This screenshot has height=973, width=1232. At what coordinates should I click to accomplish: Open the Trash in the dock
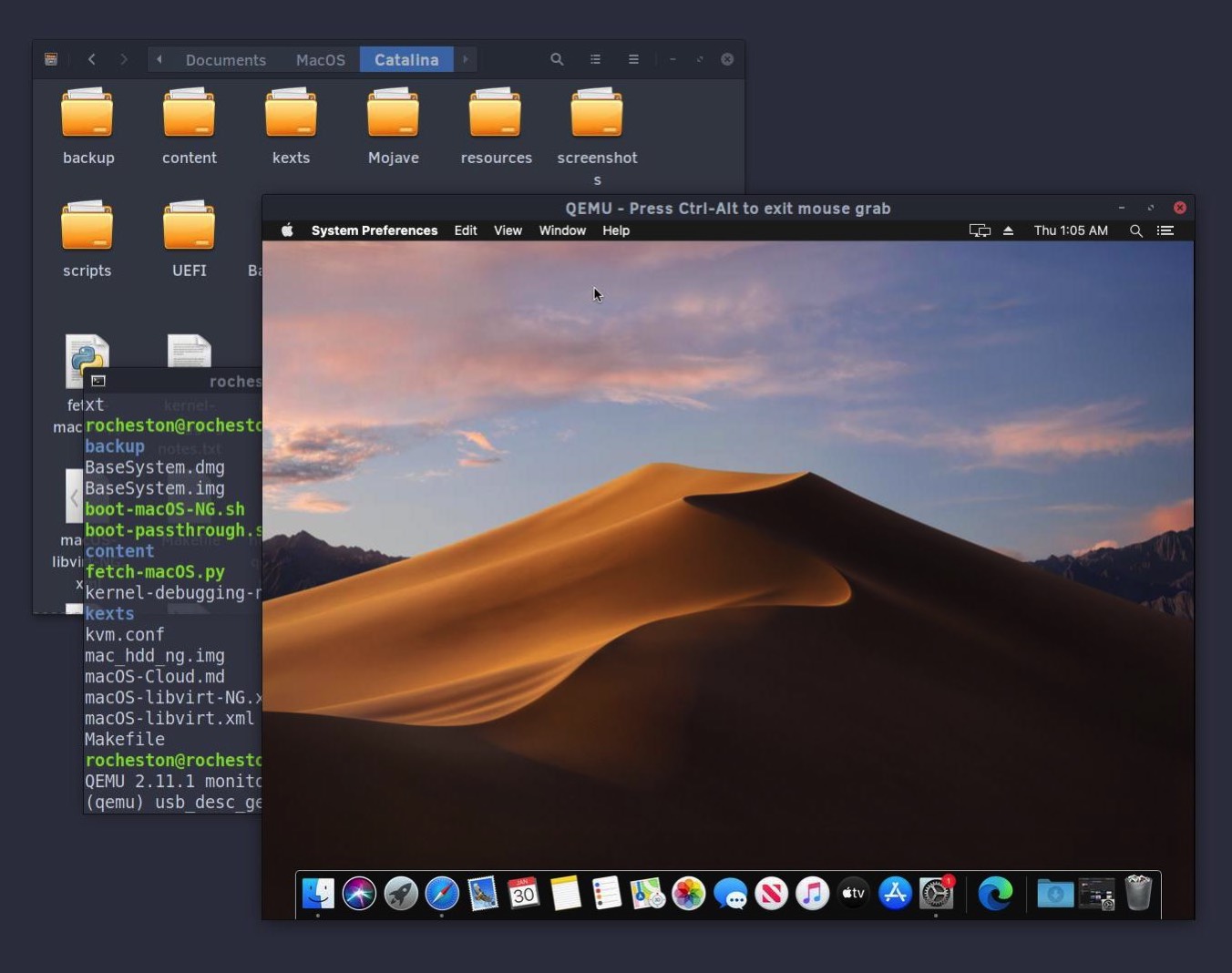(1138, 894)
